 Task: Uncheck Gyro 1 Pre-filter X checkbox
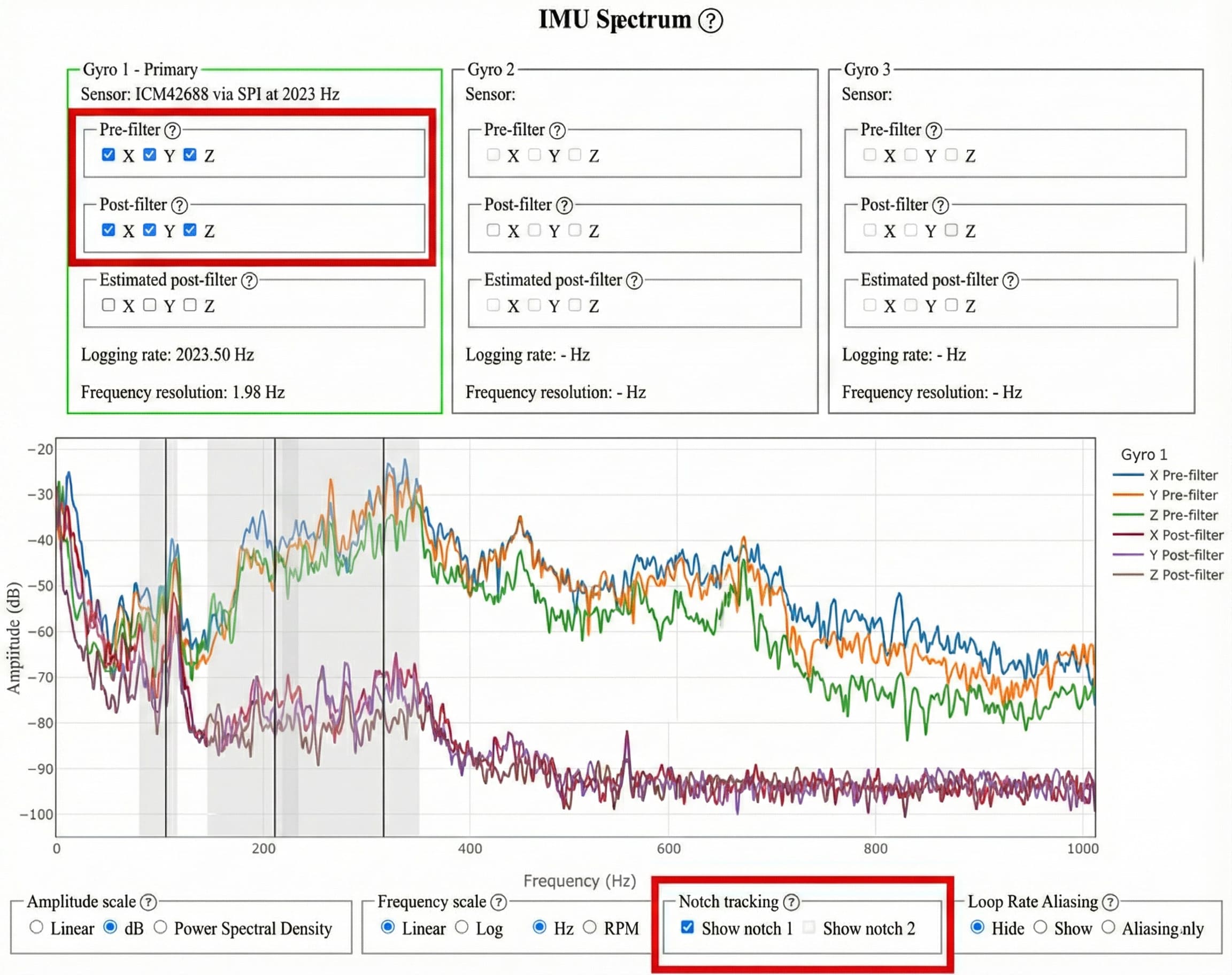109,154
